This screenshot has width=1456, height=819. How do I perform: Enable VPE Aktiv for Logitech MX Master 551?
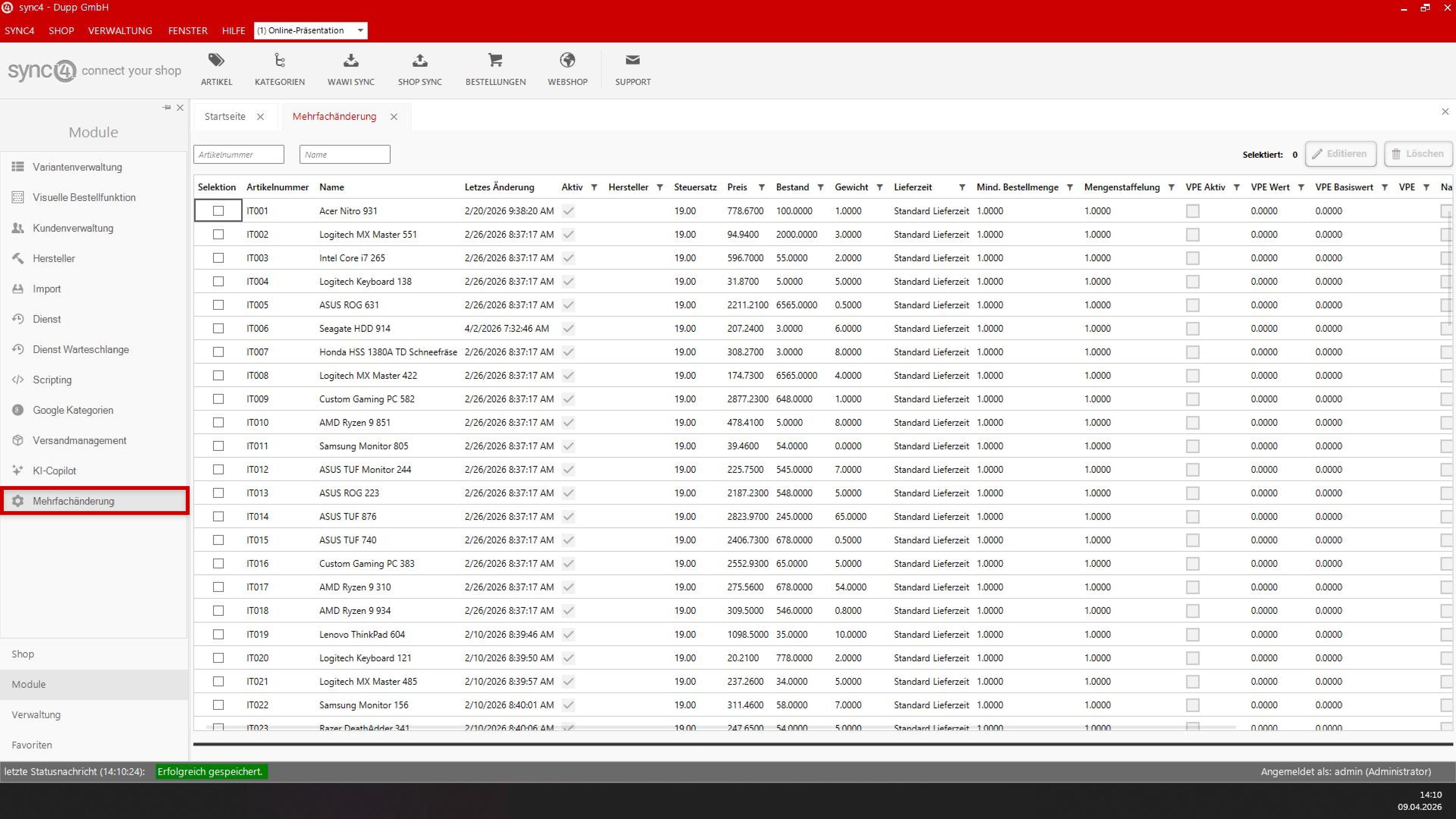(1192, 234)
